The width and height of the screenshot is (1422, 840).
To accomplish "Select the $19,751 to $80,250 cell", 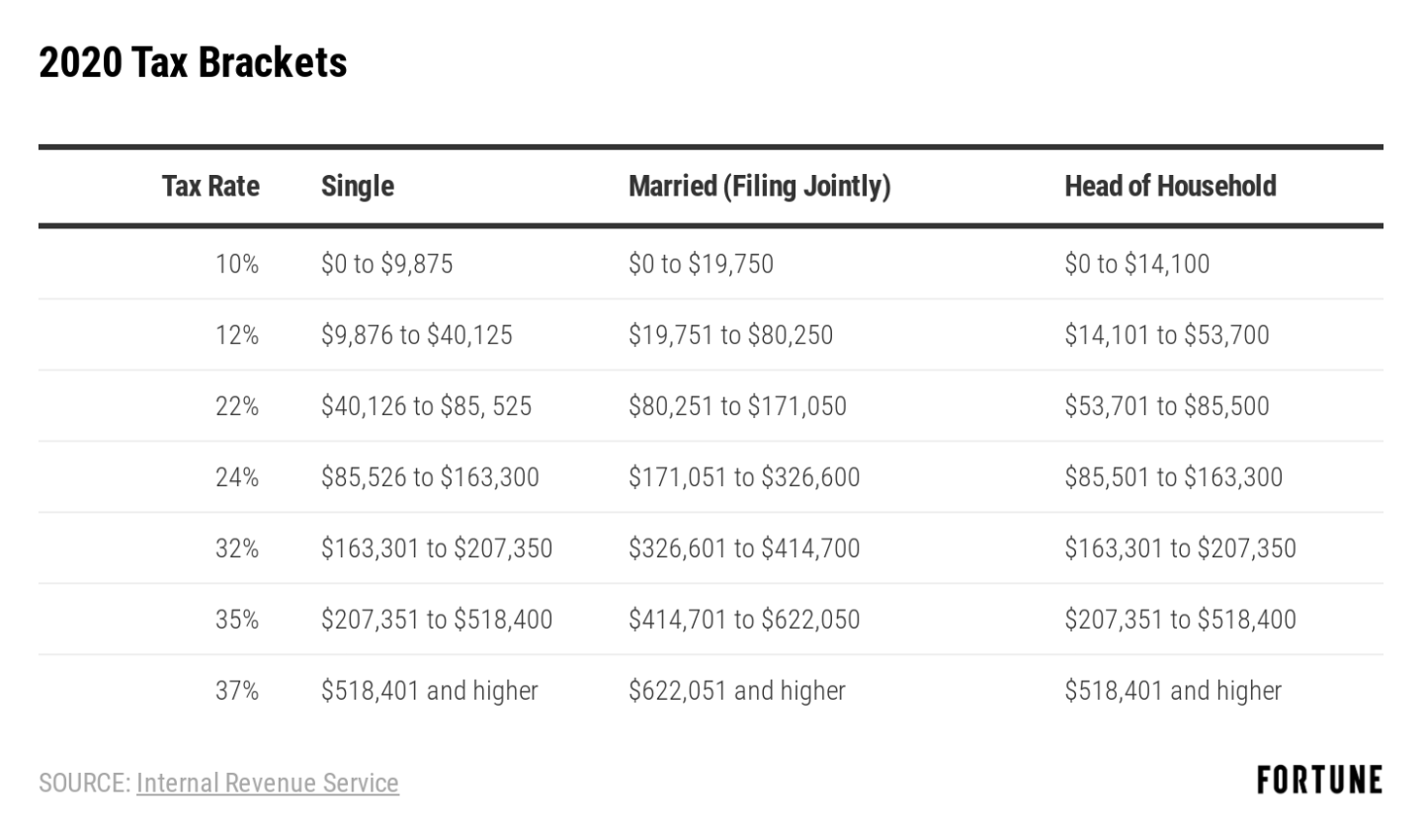I will click(x=730, y=335).
